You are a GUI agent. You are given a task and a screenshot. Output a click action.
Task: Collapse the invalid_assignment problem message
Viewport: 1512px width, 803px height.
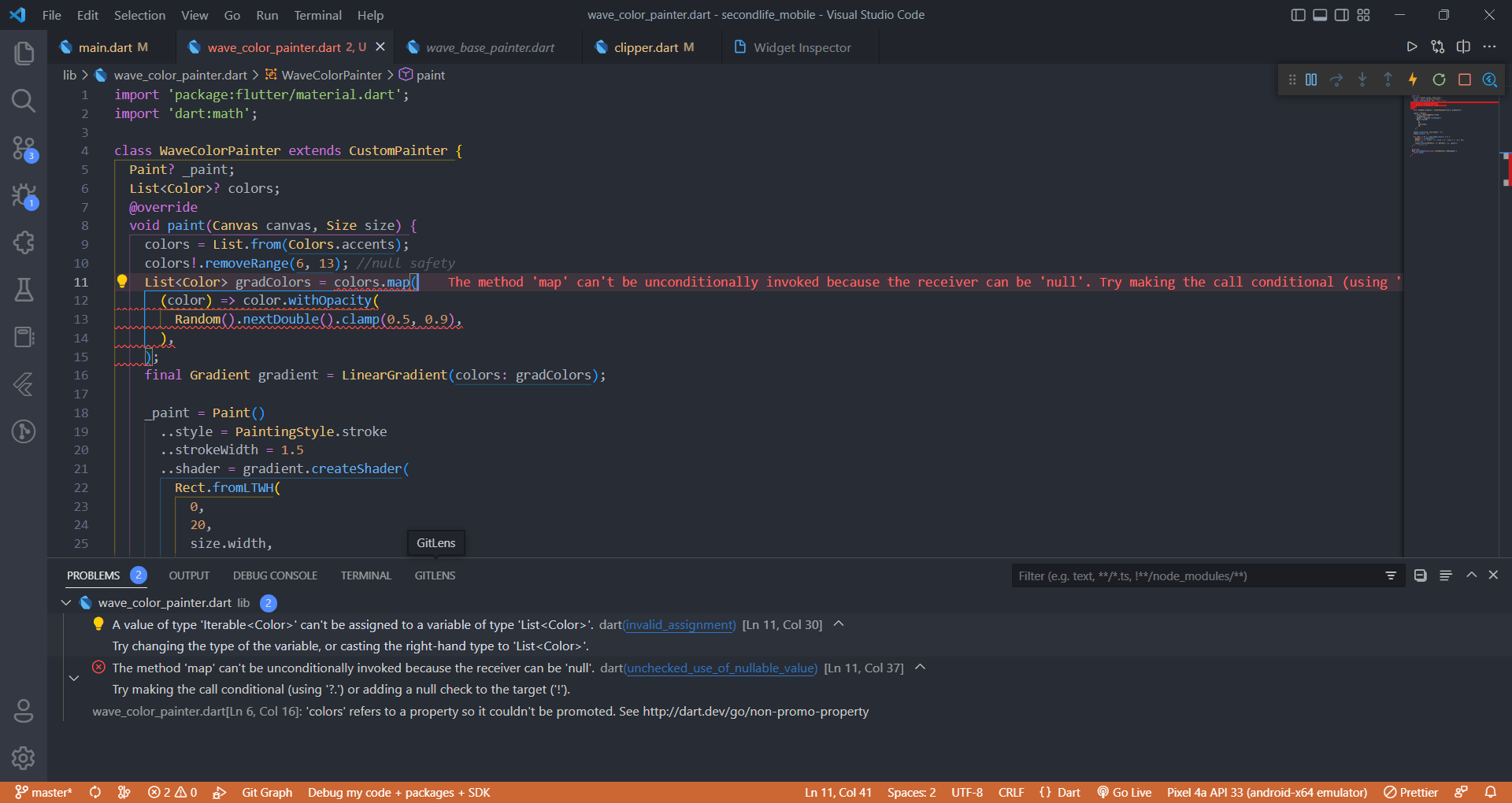[x=839, y=624]
